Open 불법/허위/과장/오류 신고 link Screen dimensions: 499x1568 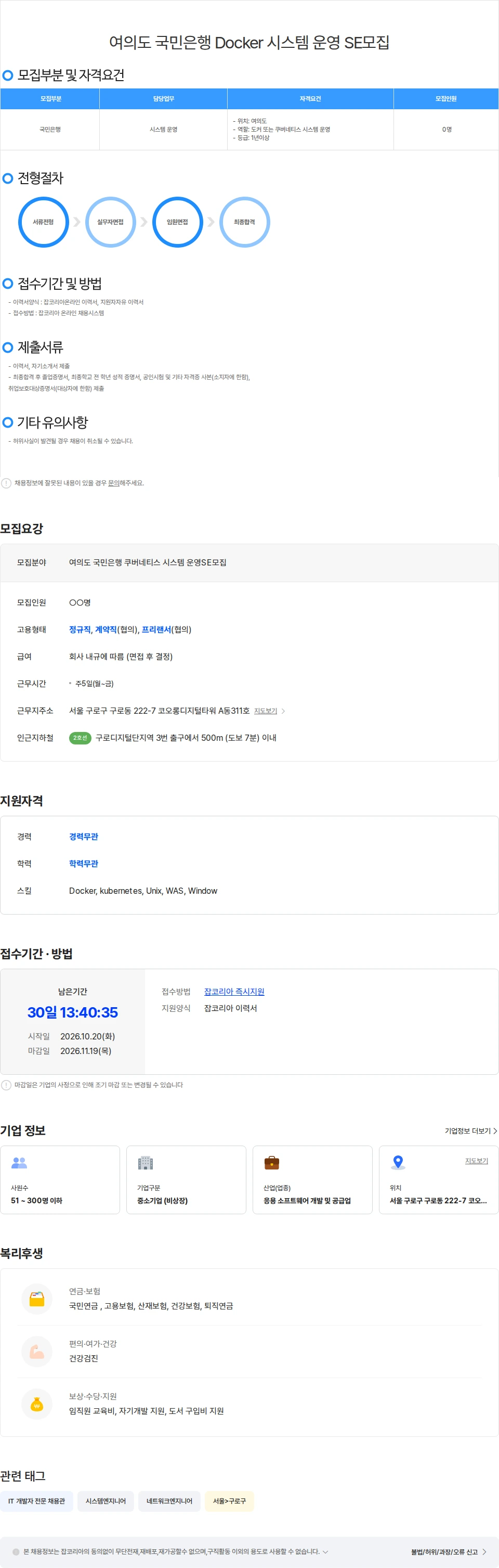449,1551
